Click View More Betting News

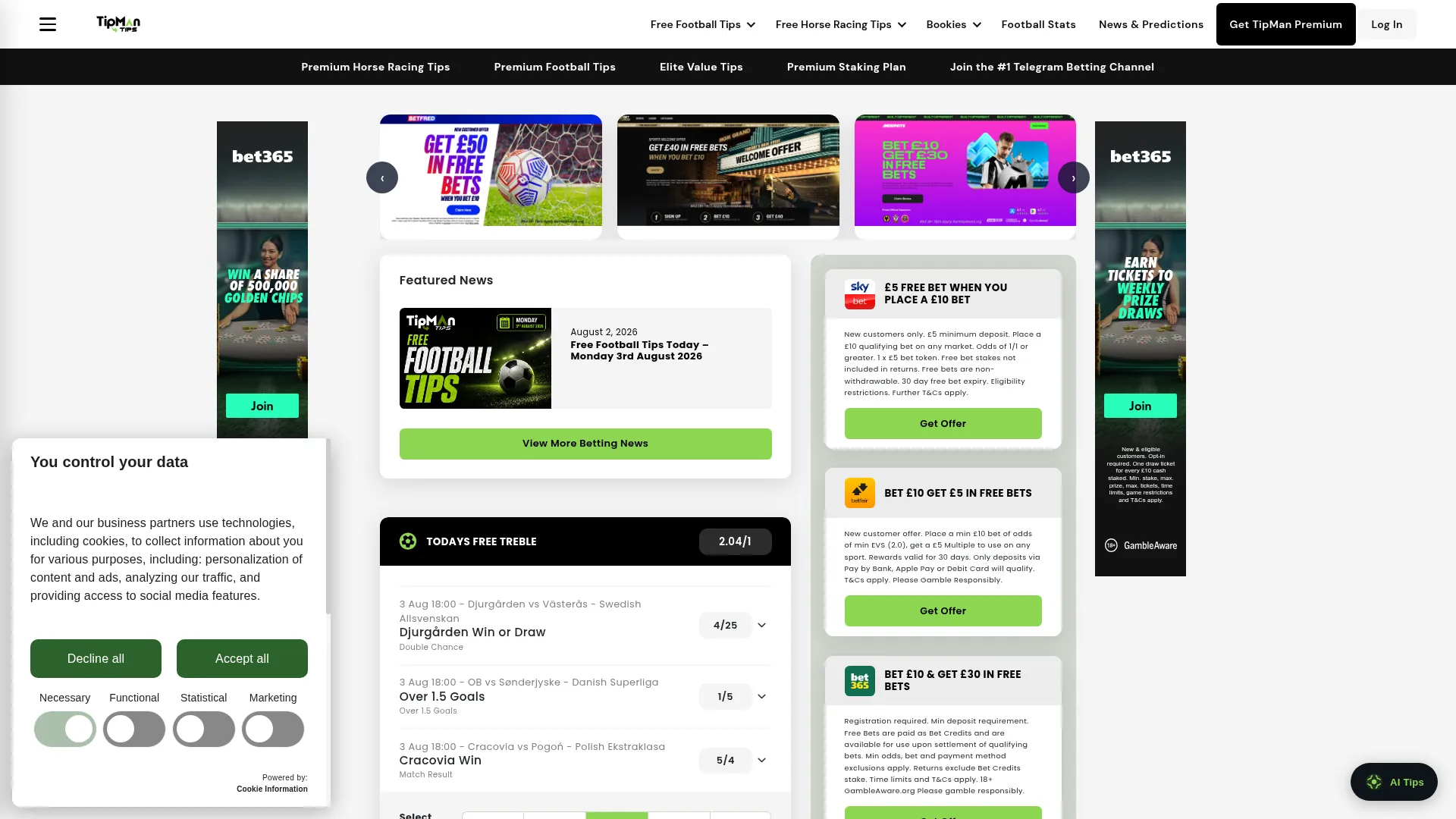(585, 444)
